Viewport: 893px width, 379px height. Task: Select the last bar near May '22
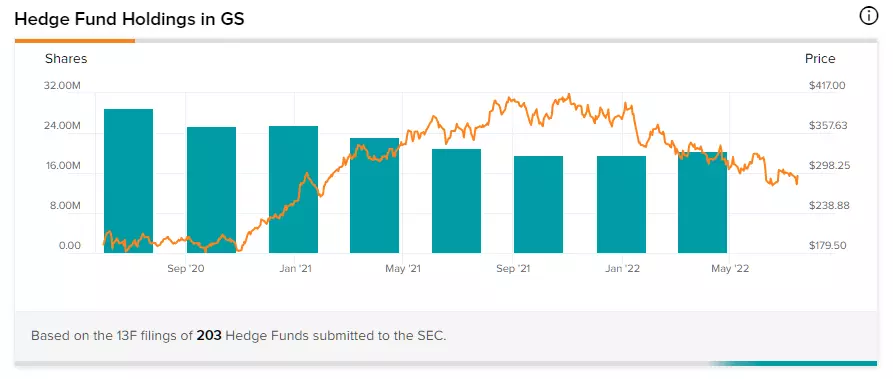click(x=702, y=202)
